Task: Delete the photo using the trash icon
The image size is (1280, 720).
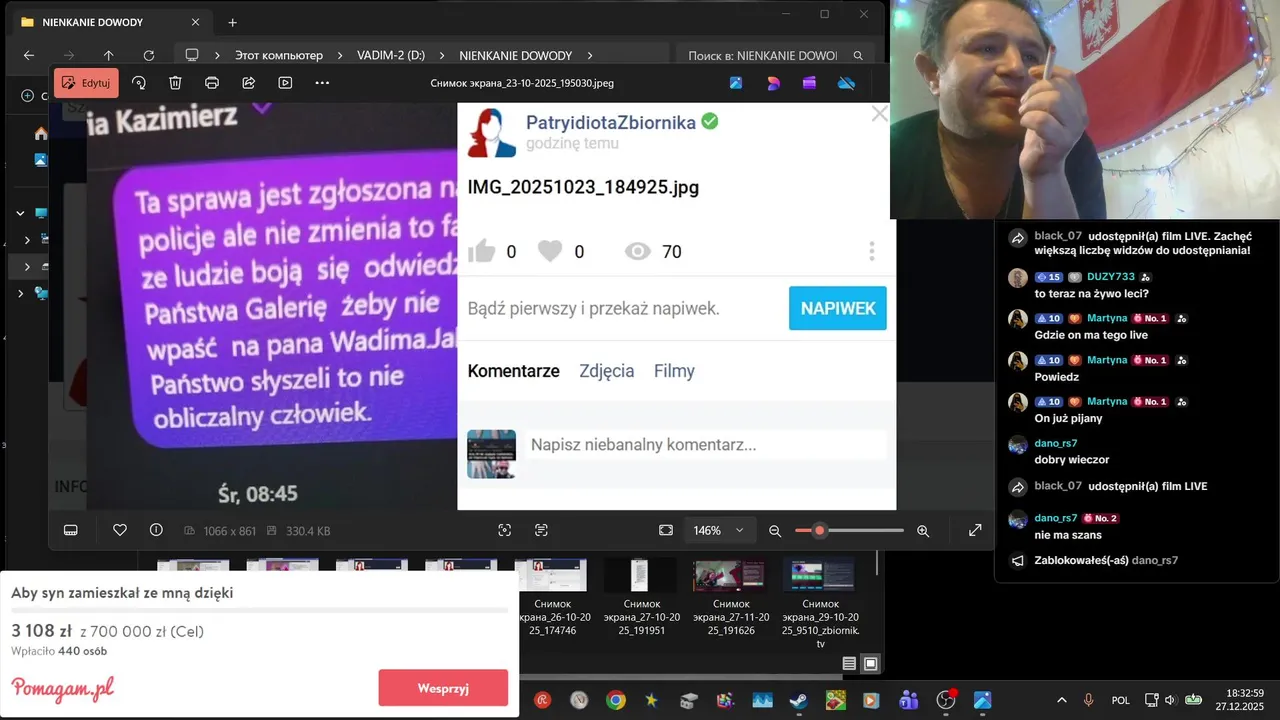Action: pos(175,83)
